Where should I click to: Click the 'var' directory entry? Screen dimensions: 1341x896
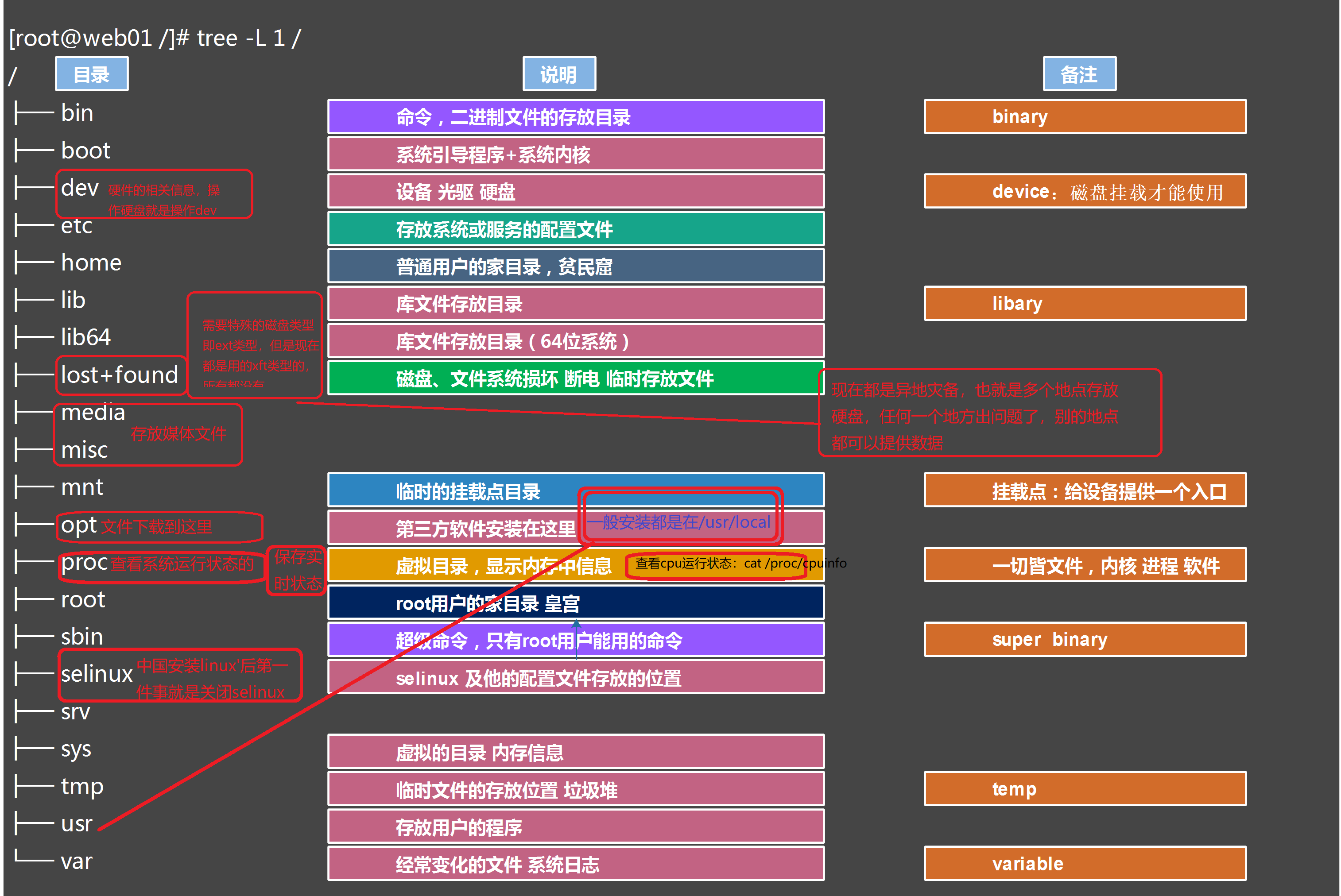[x=77, y=862]
